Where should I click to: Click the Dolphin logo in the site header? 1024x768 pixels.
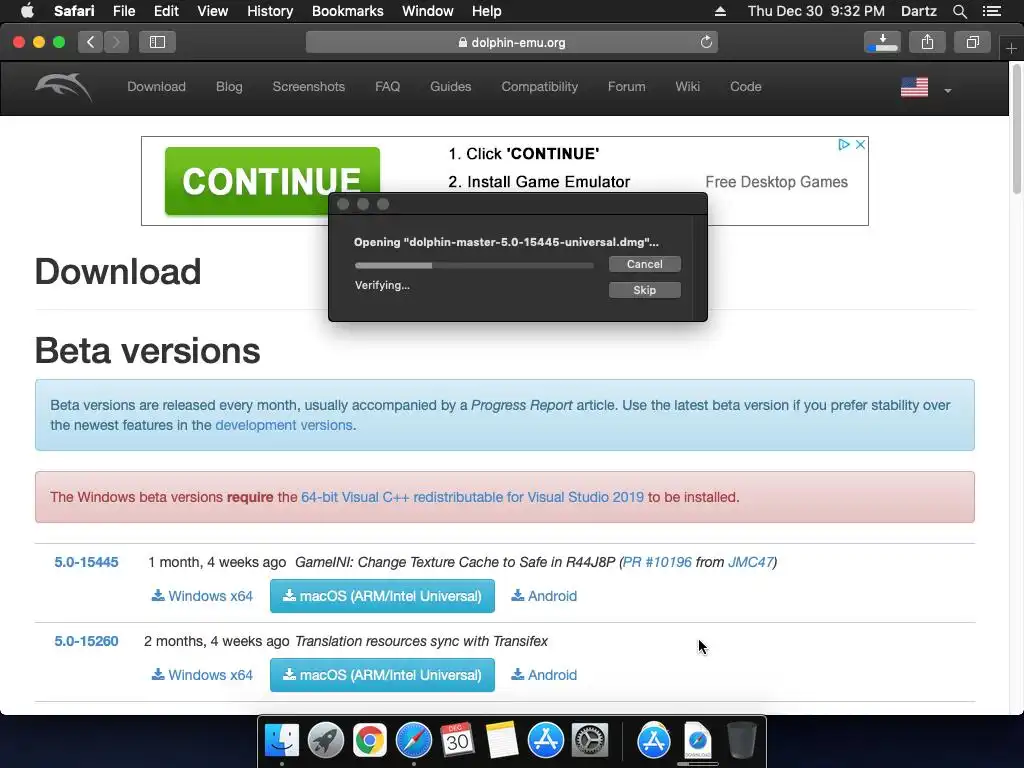[63, 87]
